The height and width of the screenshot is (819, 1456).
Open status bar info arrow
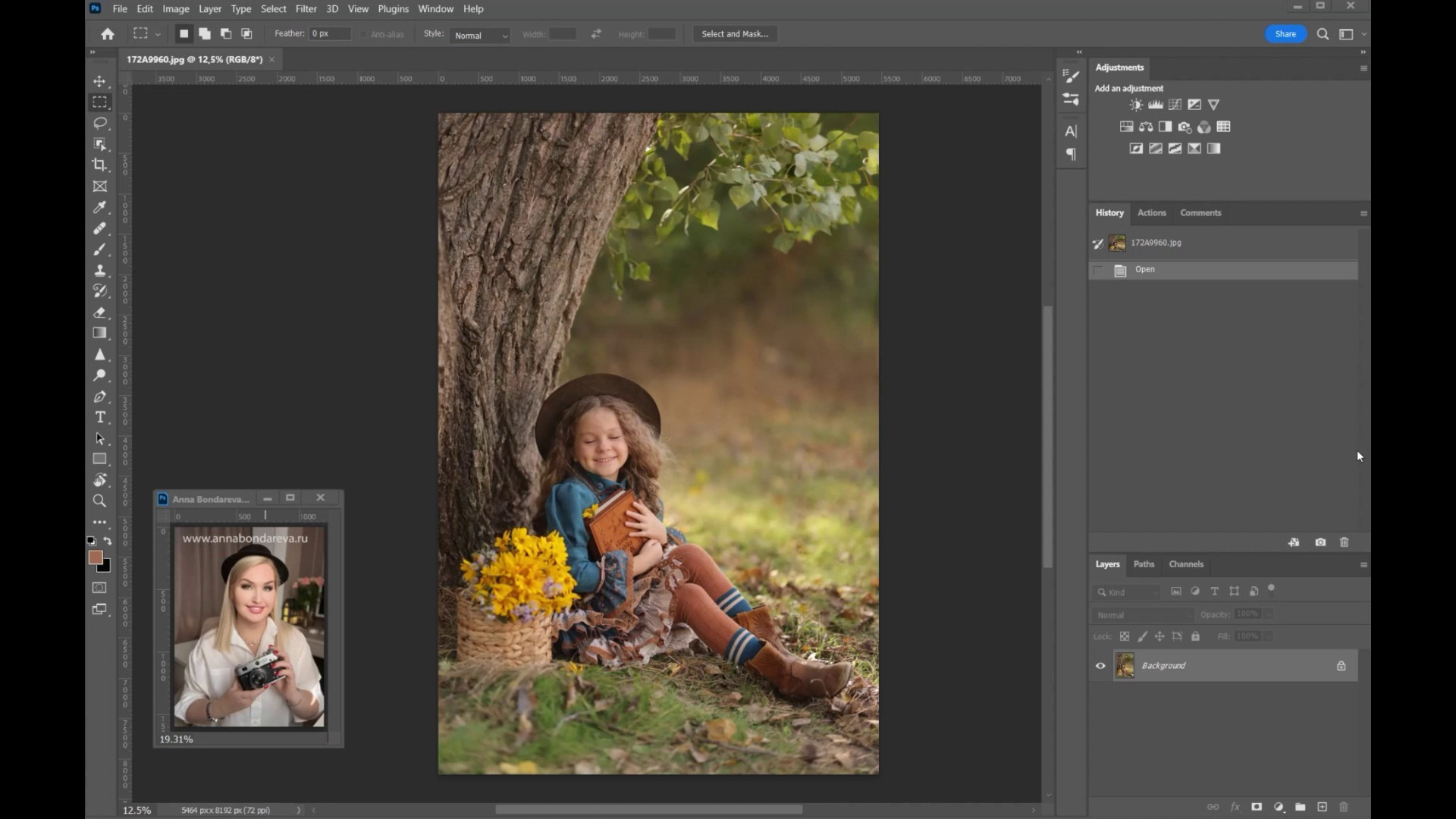[x=299, y=810]
